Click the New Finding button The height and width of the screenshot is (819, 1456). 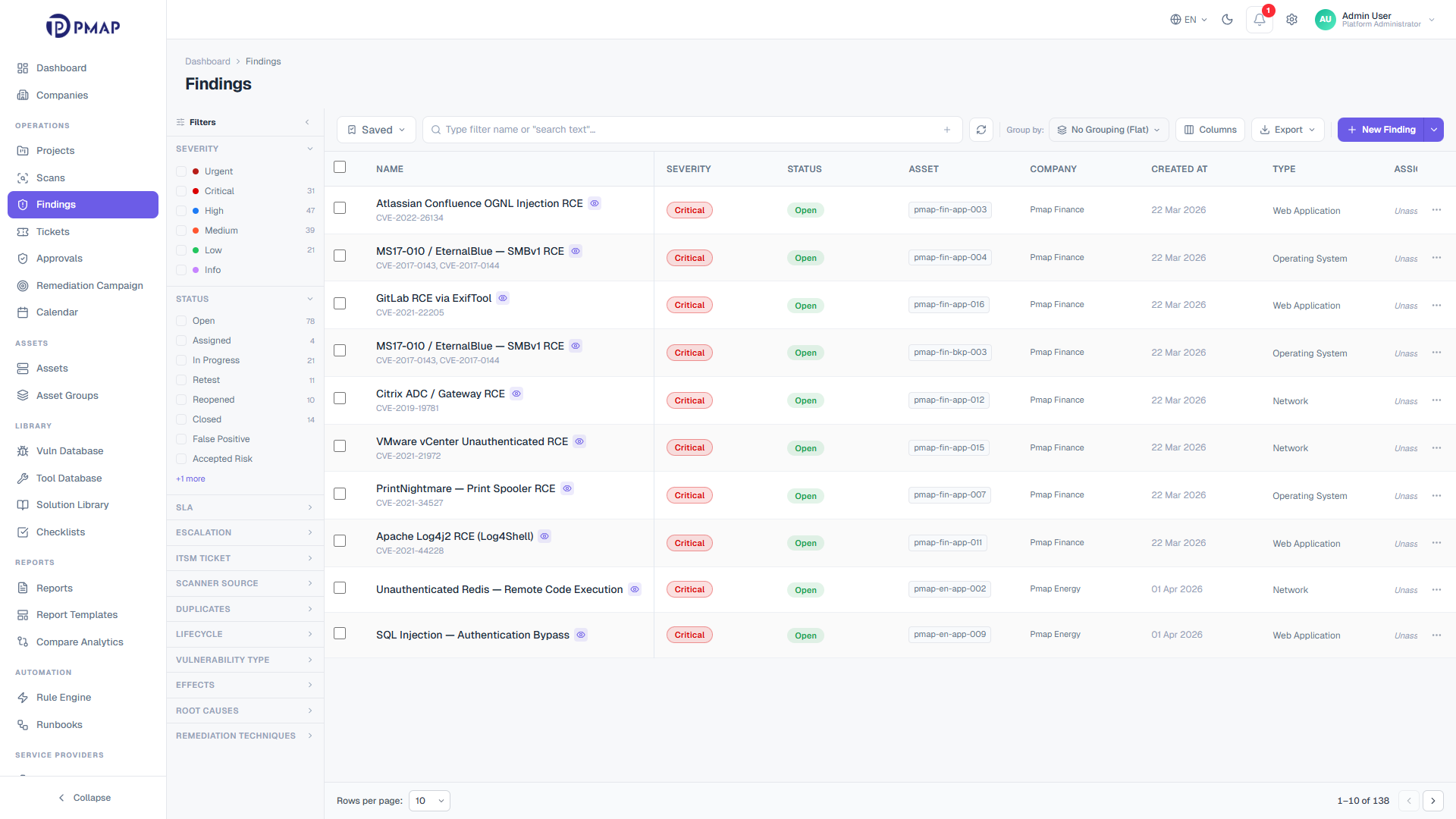pyautogui.click(x=1381, y=130)
